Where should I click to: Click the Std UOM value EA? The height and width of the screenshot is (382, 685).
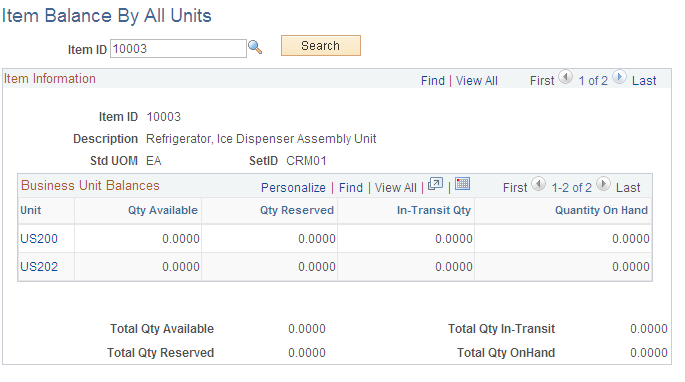pyautogui.click(x=154, y=161)
